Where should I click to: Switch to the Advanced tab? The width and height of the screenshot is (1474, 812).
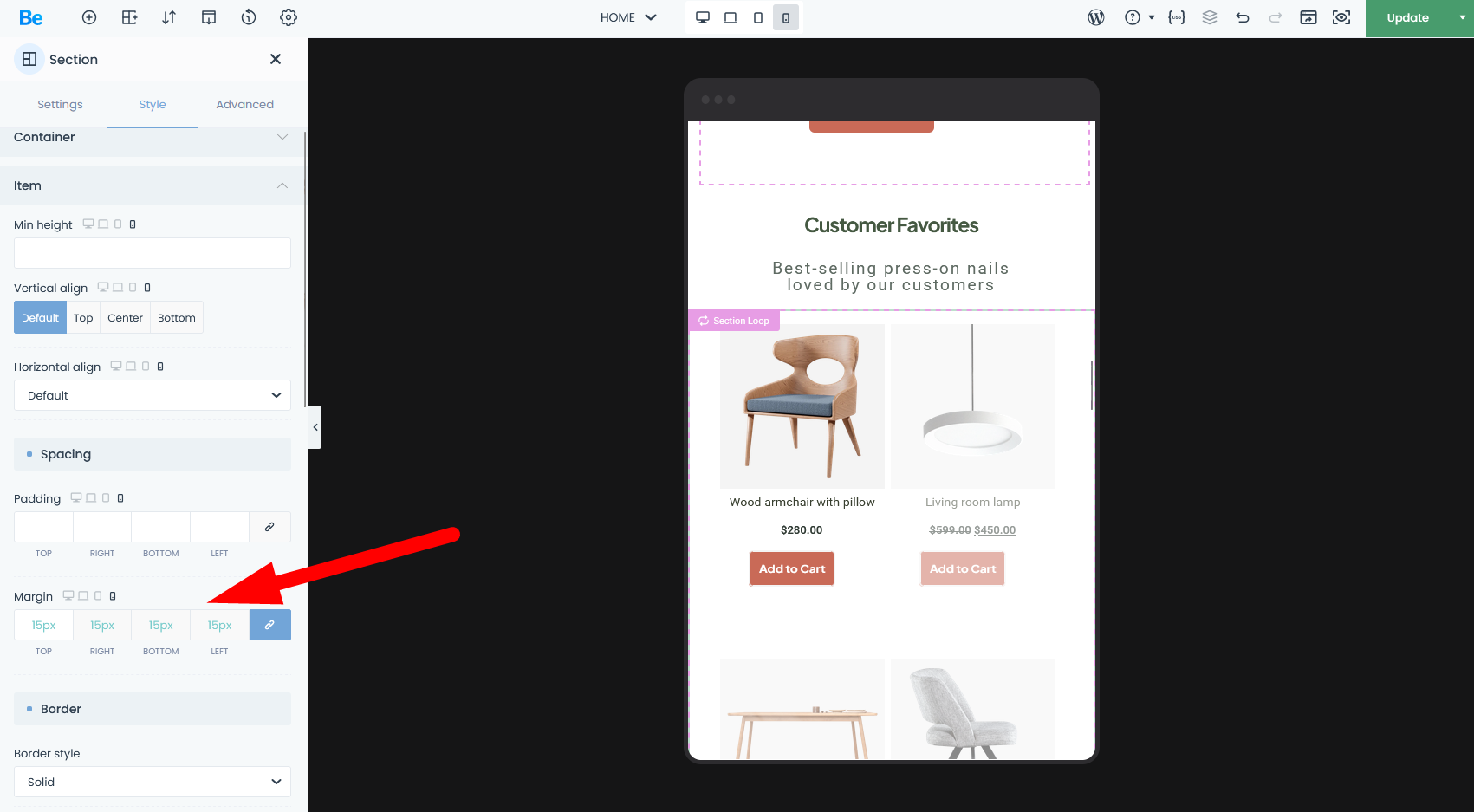pos(244,104)
